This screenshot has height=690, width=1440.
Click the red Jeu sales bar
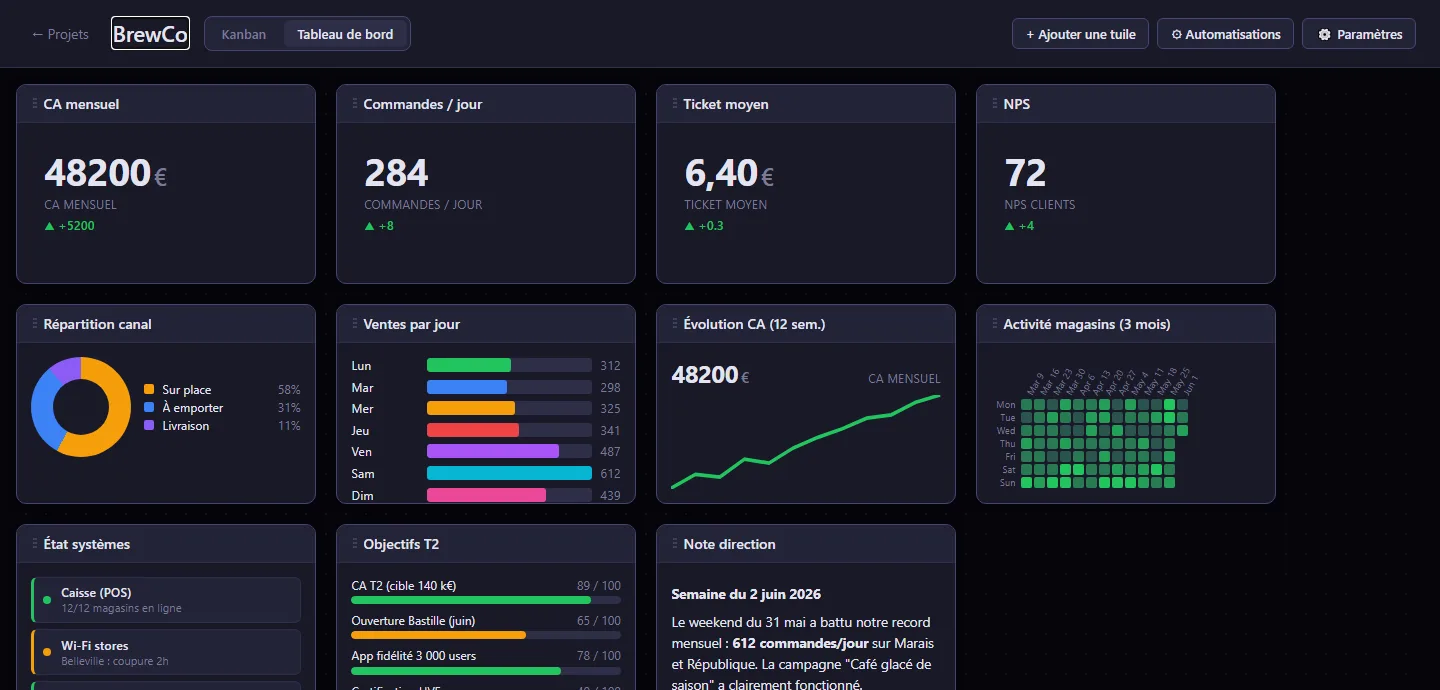click(473, 430)
